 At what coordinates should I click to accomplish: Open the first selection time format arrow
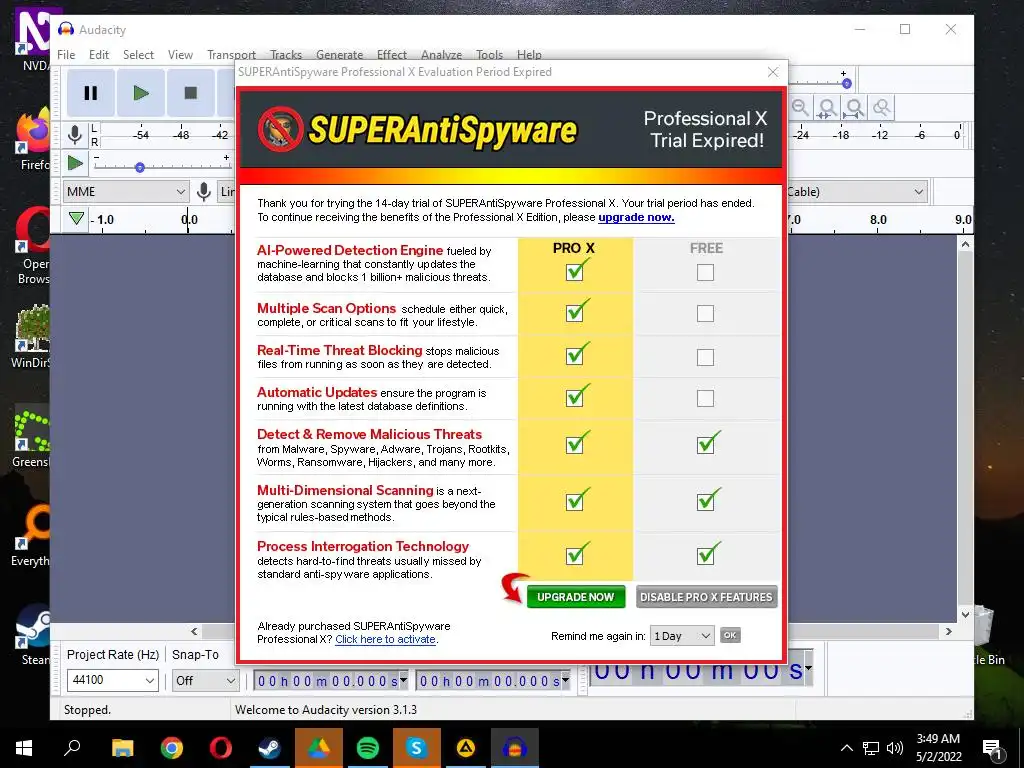(x=404, y=680)
